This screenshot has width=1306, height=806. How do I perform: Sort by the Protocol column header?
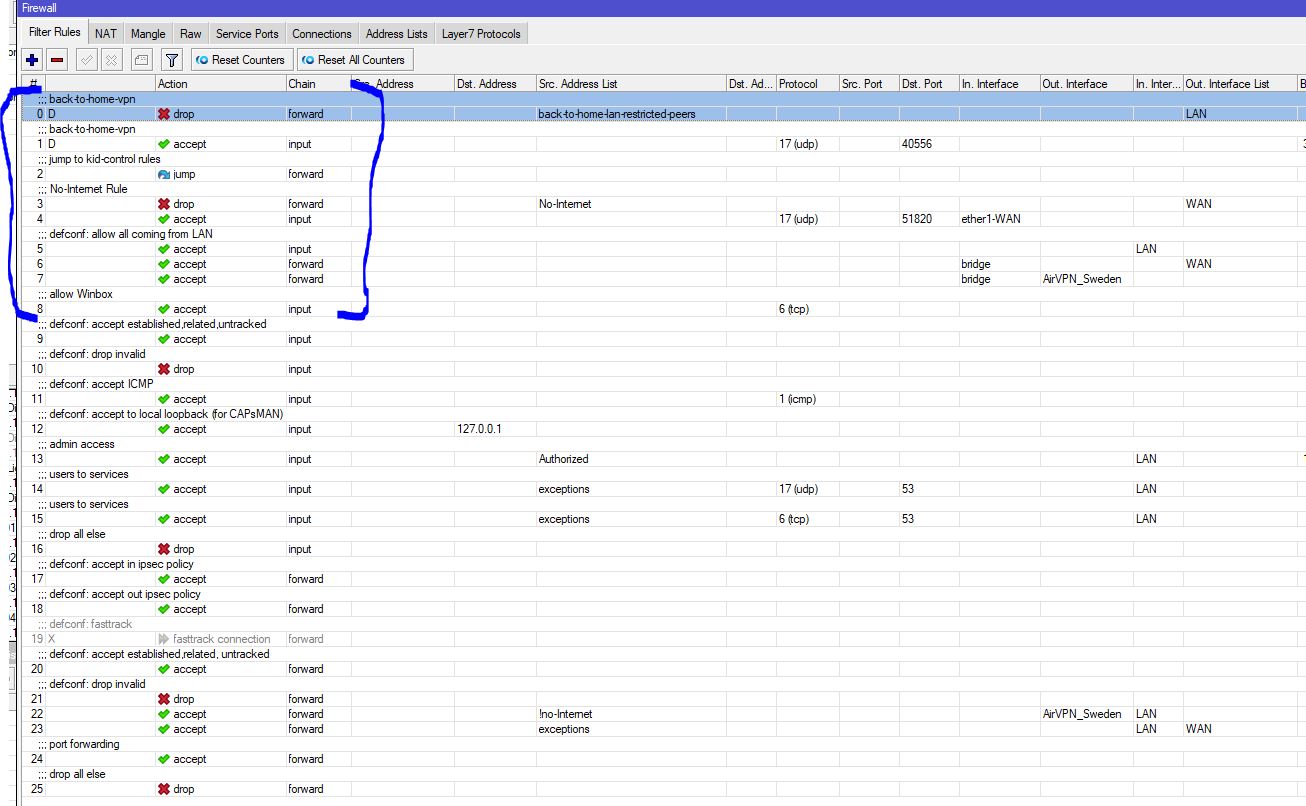pyautogui.click(x=808, y=84)
